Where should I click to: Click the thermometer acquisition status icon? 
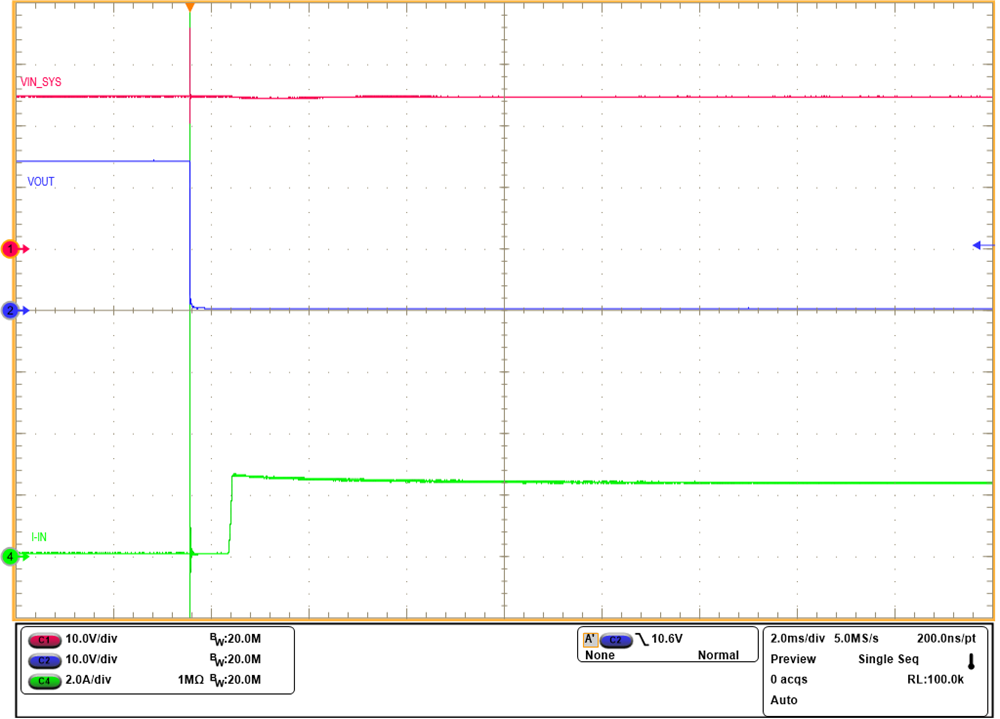971,660
